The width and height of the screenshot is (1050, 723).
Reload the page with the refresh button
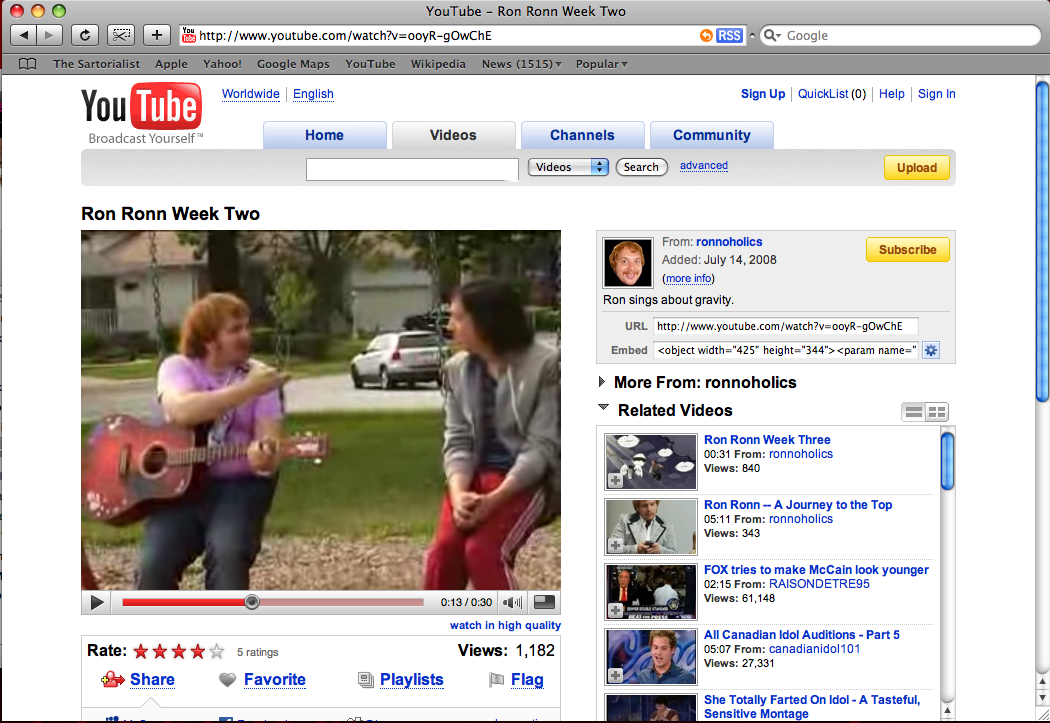click(x=84, y=35)
